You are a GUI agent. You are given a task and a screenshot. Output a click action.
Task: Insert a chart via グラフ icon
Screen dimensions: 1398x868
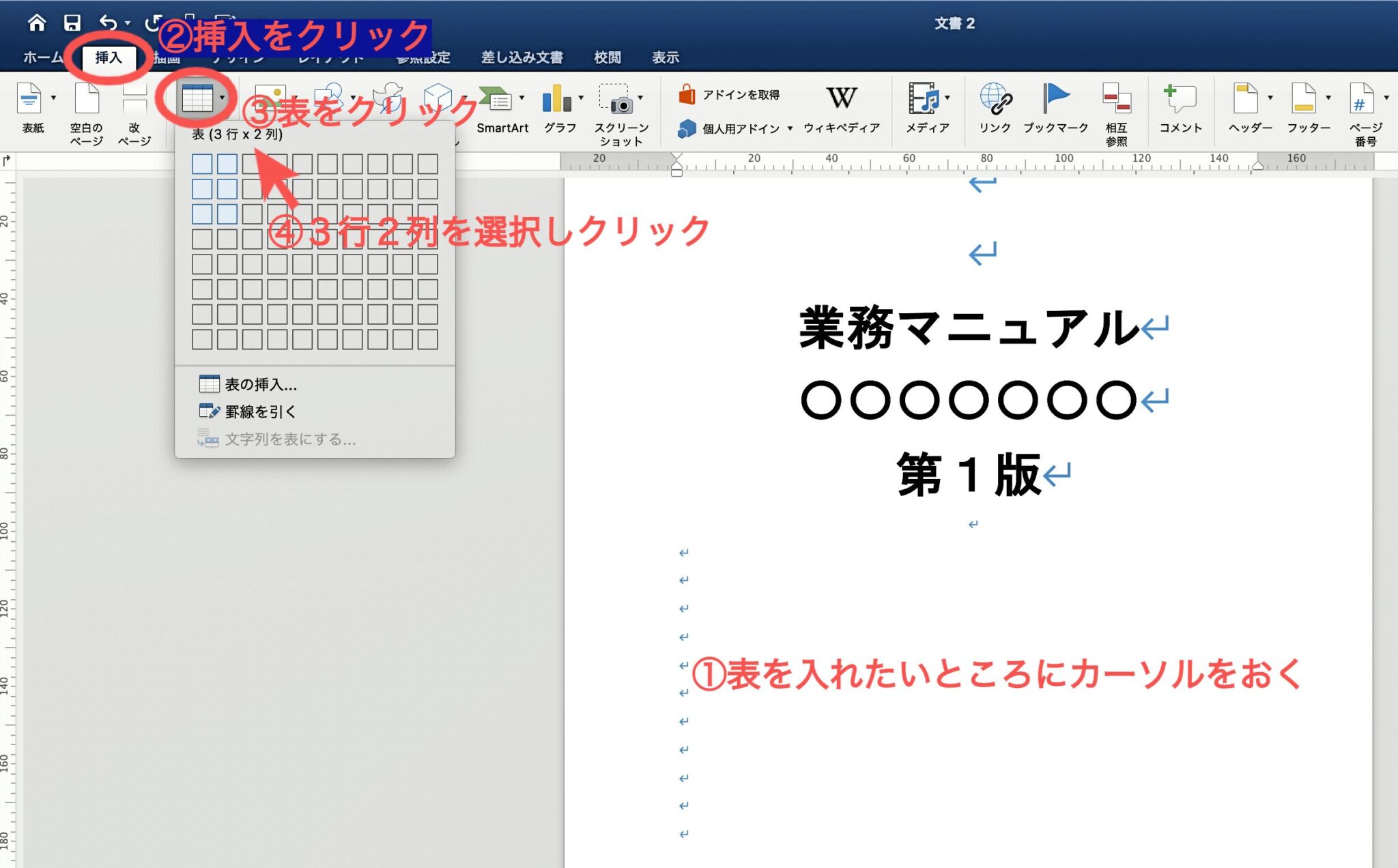[x=557, y=109]
